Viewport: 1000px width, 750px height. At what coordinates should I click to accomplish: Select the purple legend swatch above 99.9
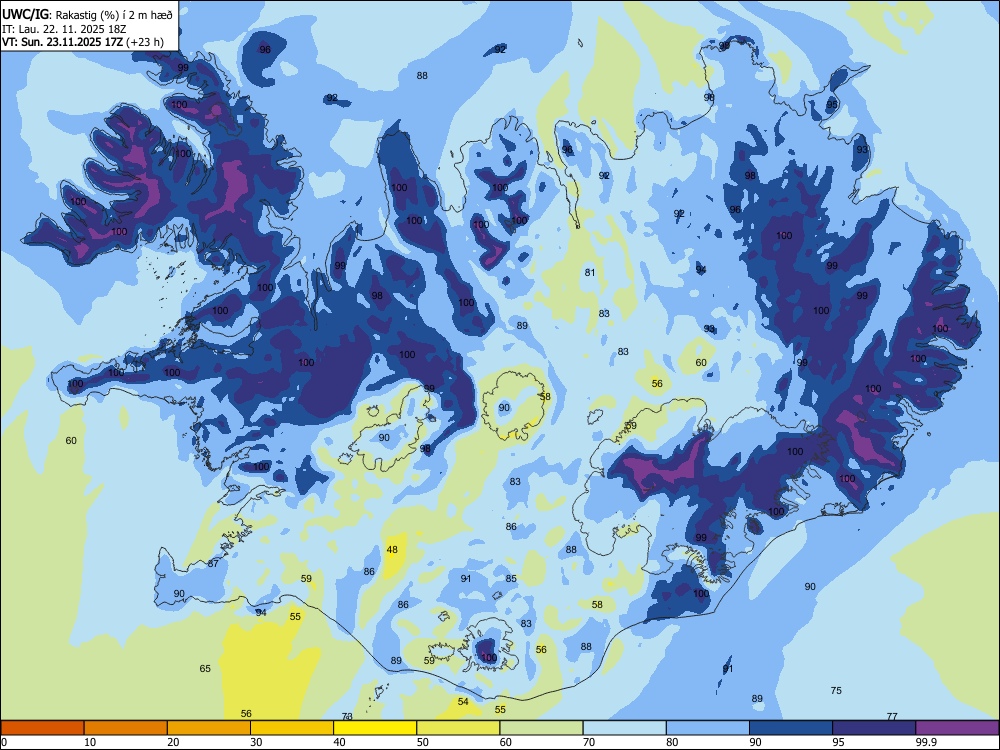tap(957, 728)
